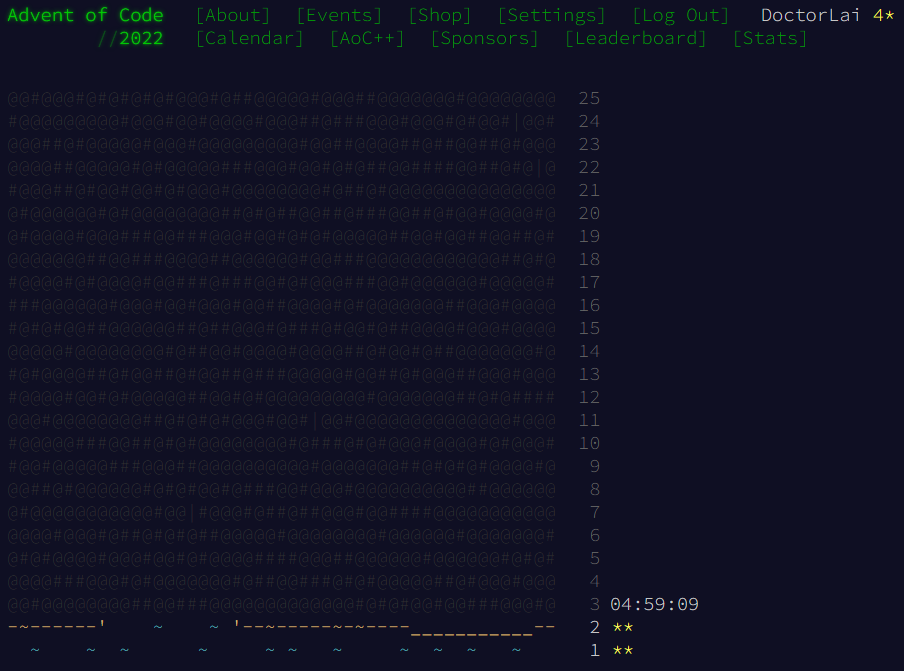
Task: Click the calendar number 20
Action: 589,213
